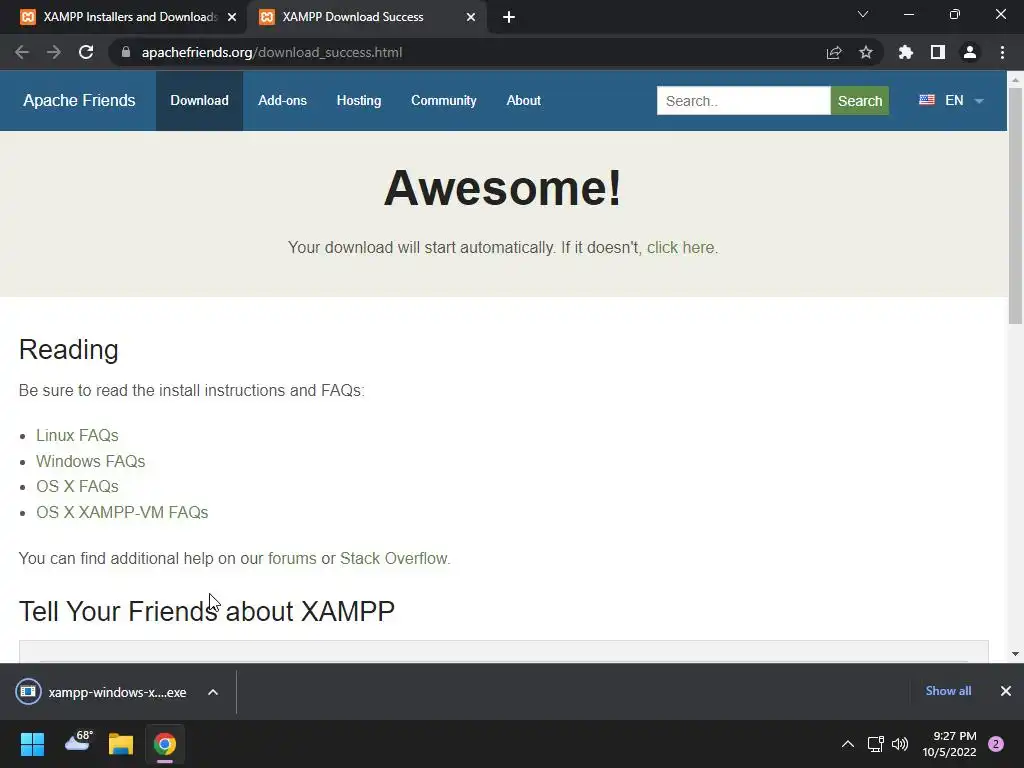The height and width of the screenshot is (768, 1024).
Task: Click the US flag language icon
Action: pyautogui.click(x=927, y=100)
